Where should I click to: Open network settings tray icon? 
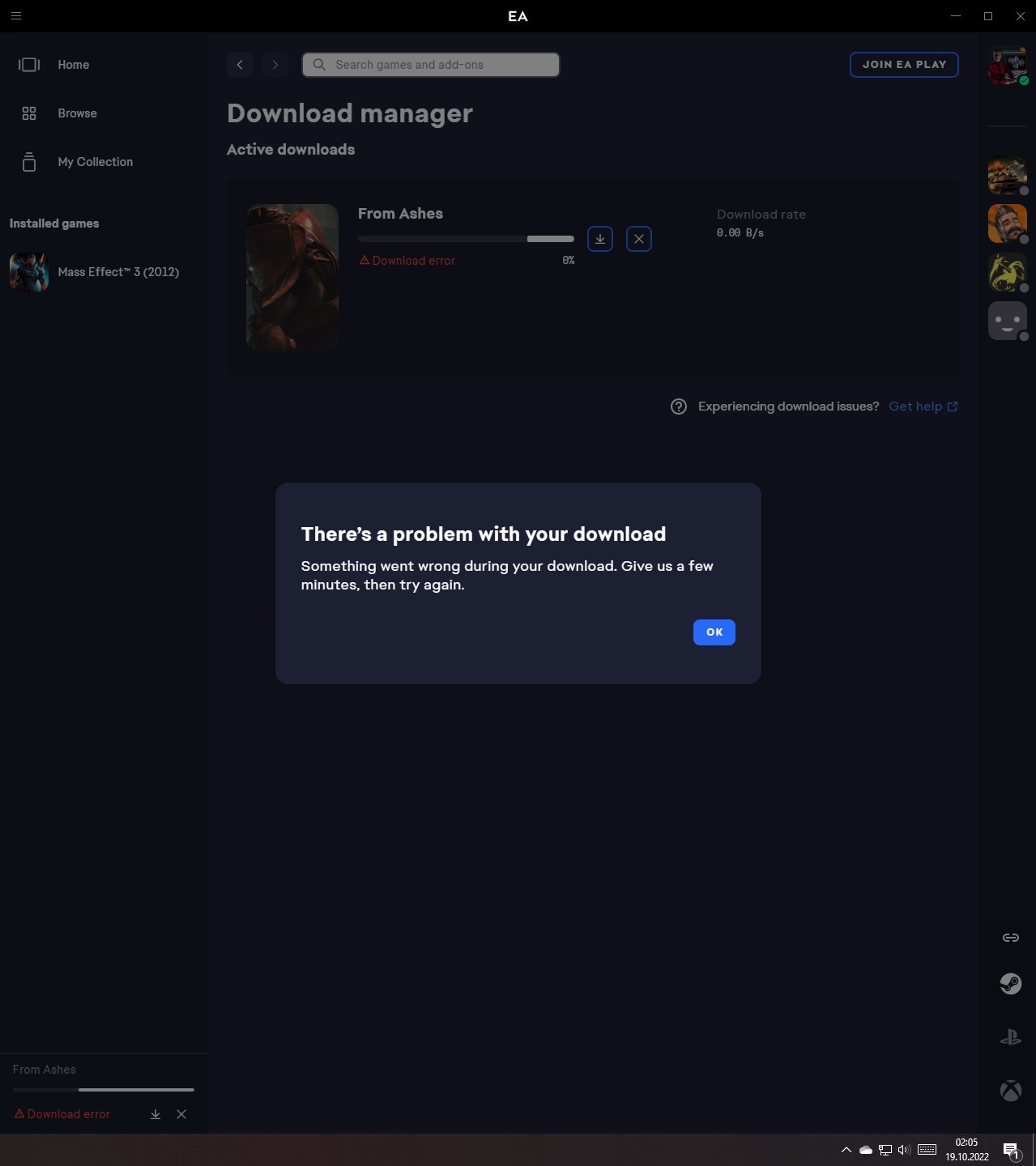tap(885, 1150)
